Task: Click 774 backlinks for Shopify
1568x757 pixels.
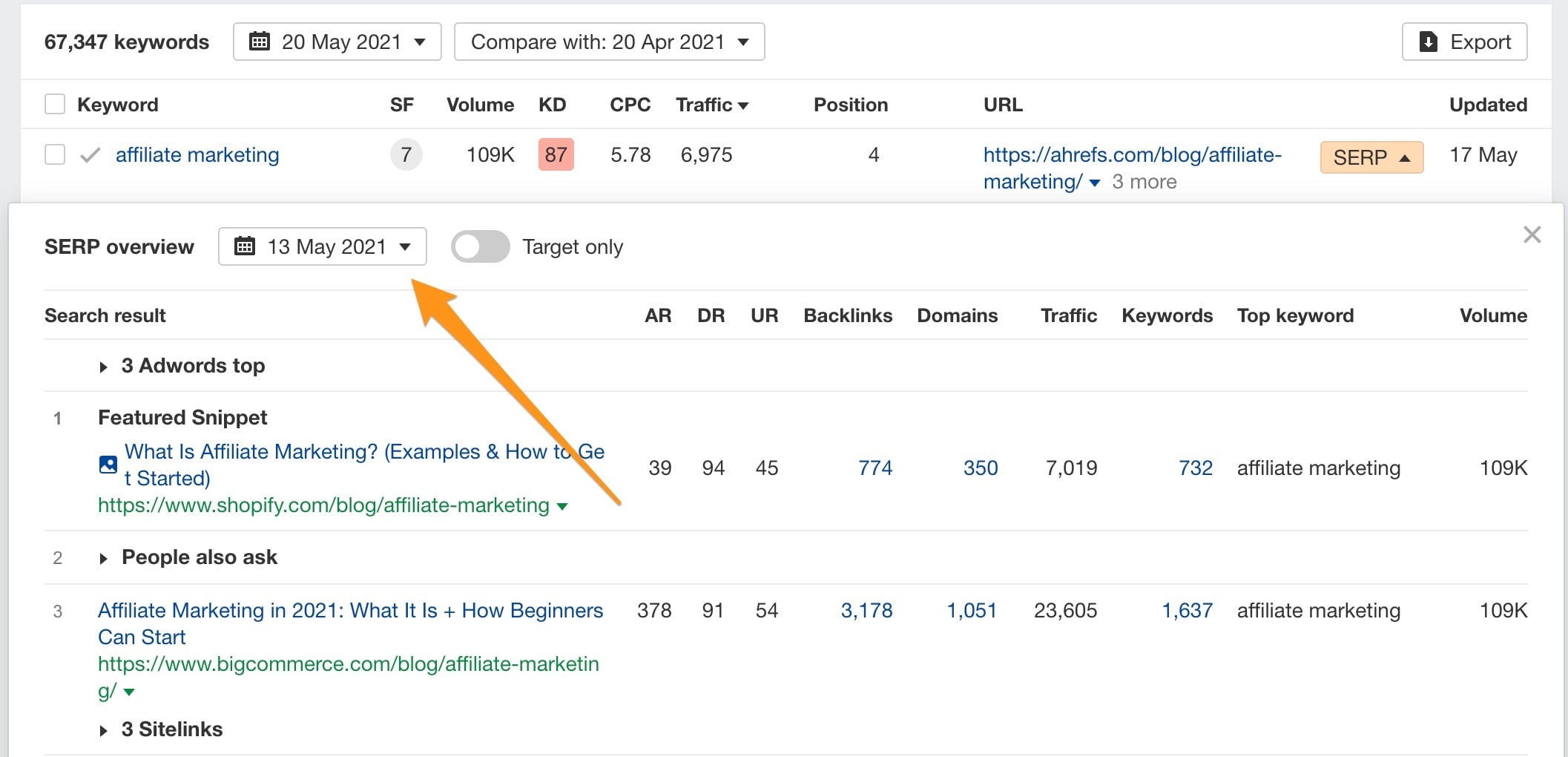Action: click(x=875, y=468)
